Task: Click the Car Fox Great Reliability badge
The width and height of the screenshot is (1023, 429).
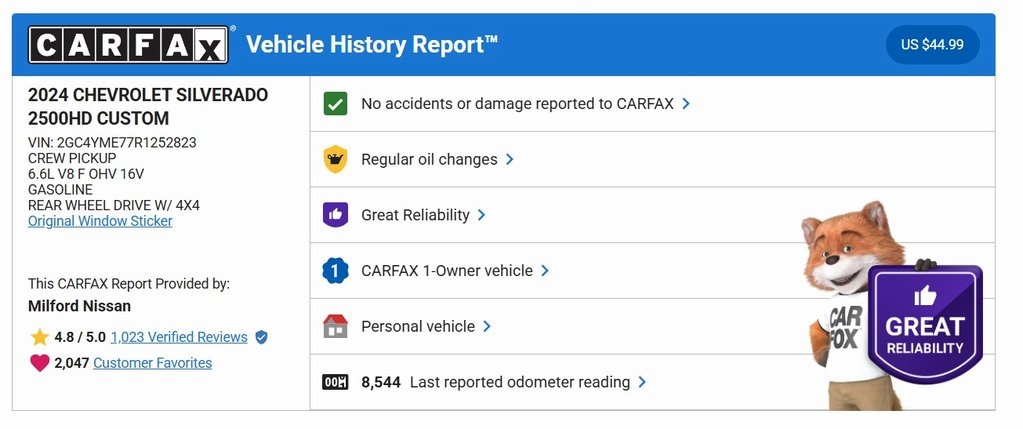Action: coord(924,323)
